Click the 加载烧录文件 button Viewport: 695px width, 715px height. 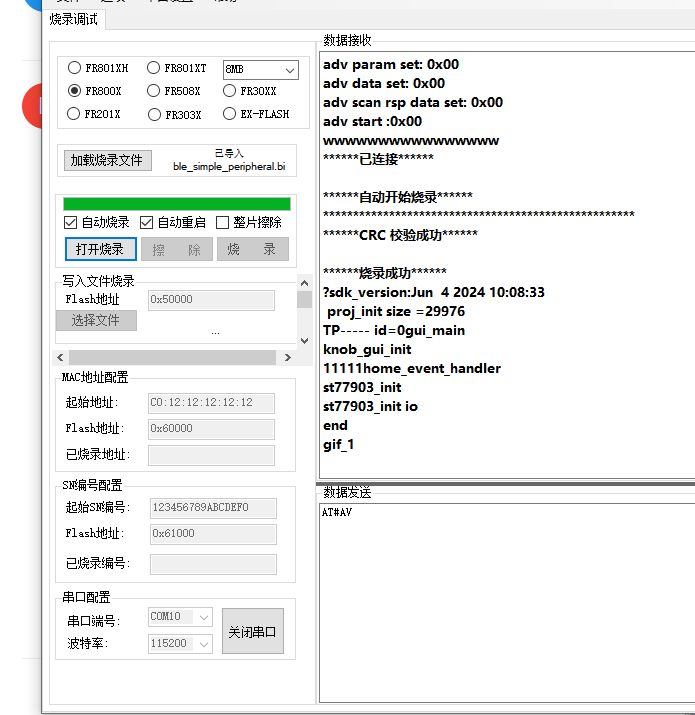click(106, 160)
